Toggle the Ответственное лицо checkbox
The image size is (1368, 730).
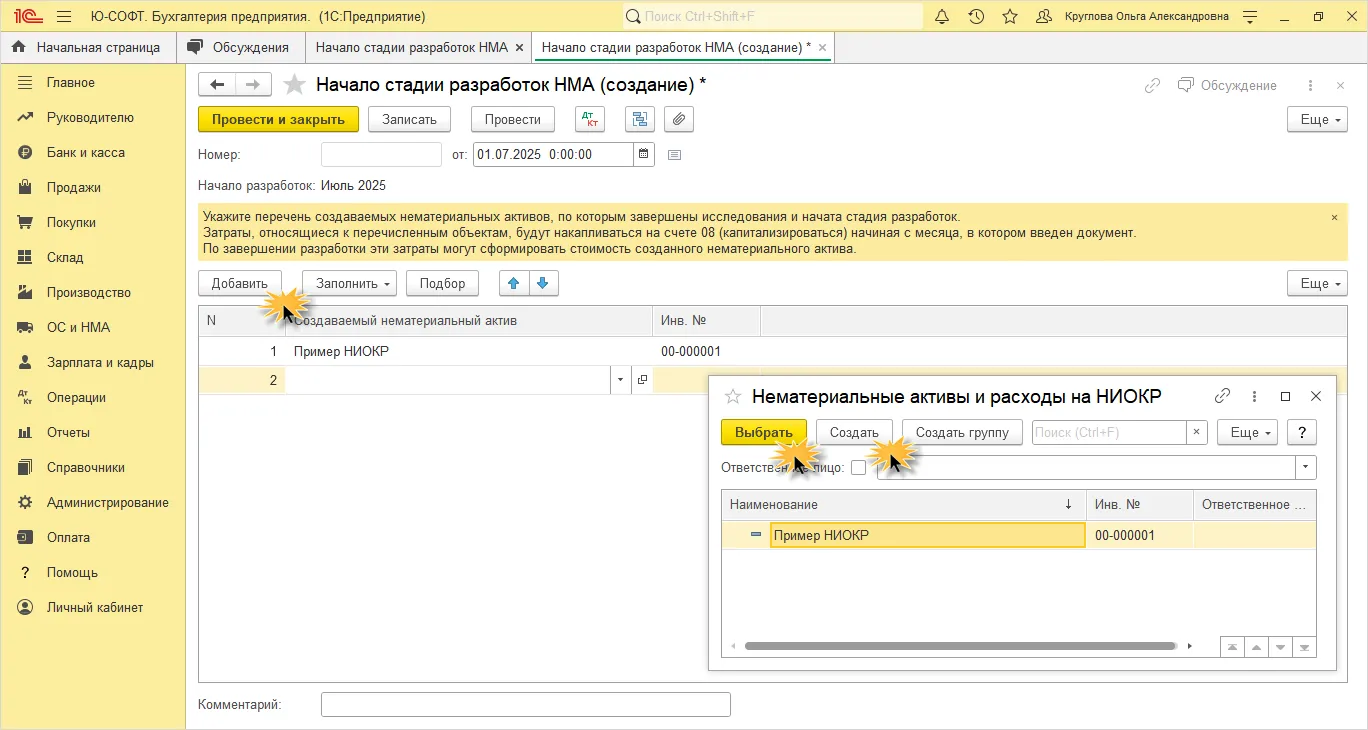[858, 468]
